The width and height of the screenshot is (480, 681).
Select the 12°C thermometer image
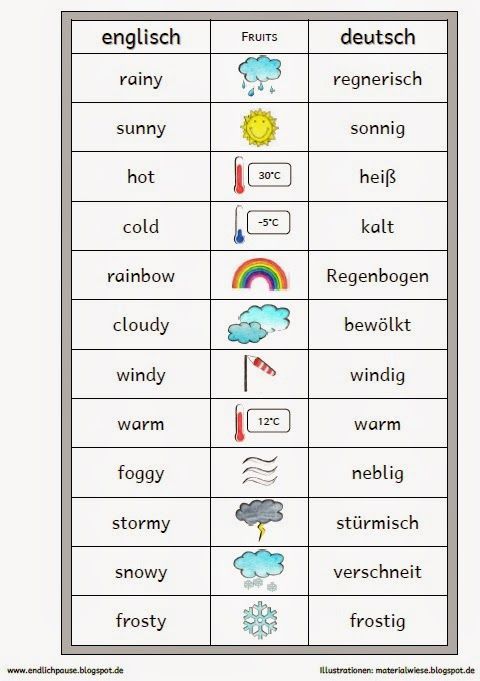point(262,423)
